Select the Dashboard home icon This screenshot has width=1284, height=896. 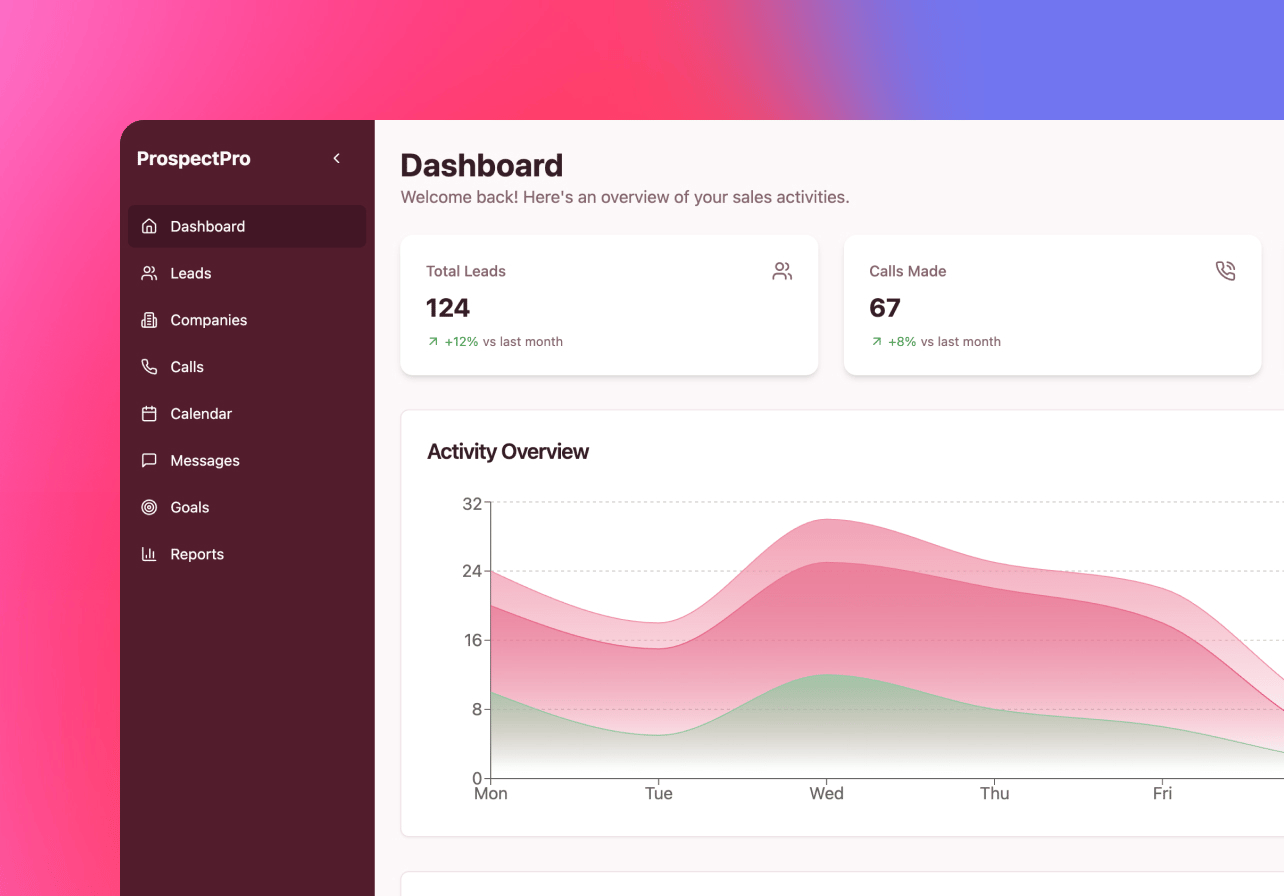148,226
